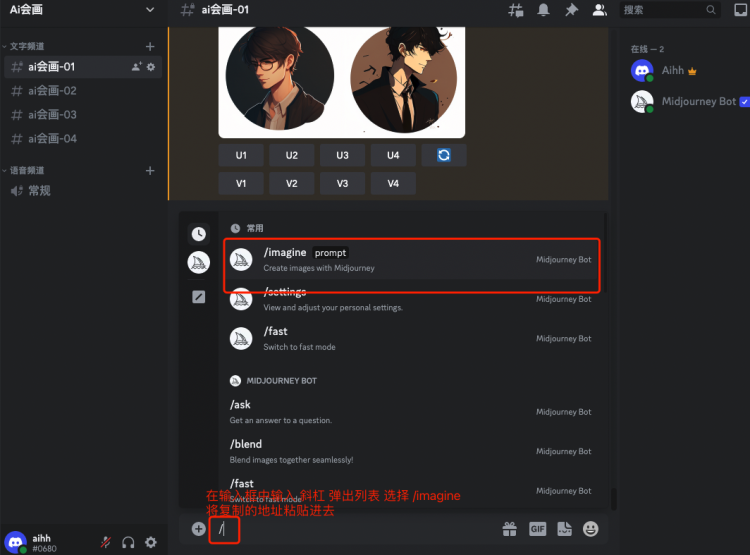
Task: Choose the /ask command
Action: point(411,412)
